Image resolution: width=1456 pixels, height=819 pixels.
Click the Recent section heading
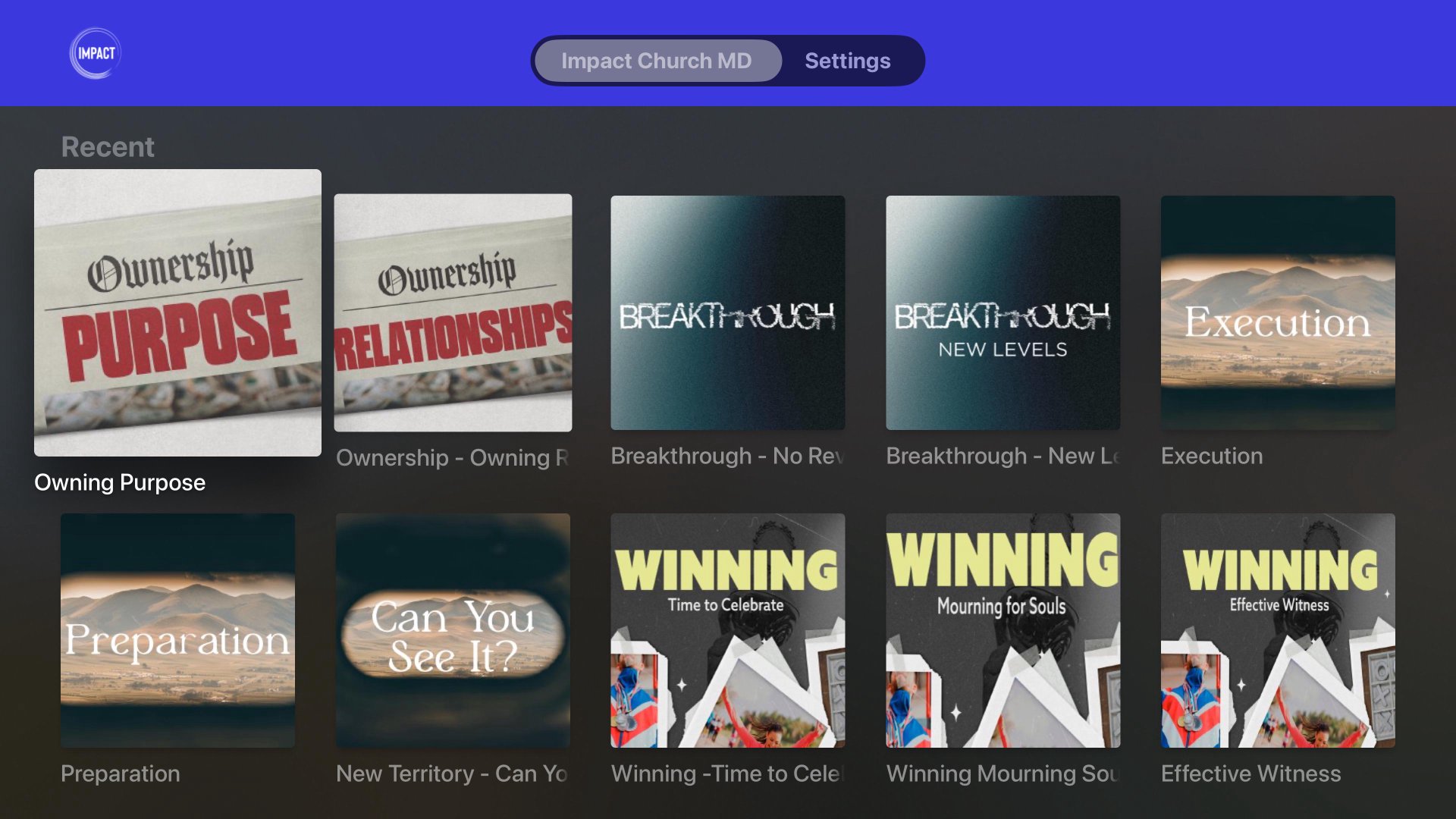(x=108, y=146)
